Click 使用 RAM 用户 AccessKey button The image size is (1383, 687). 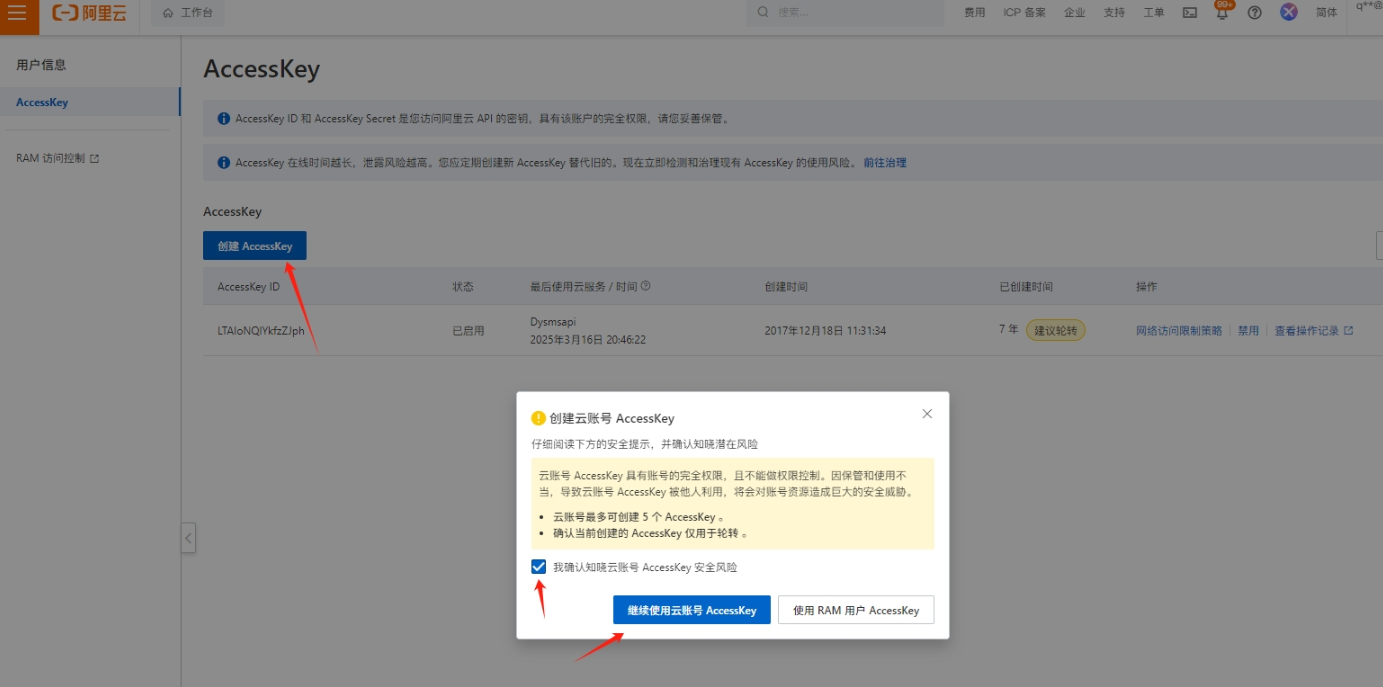pos(856,610)
